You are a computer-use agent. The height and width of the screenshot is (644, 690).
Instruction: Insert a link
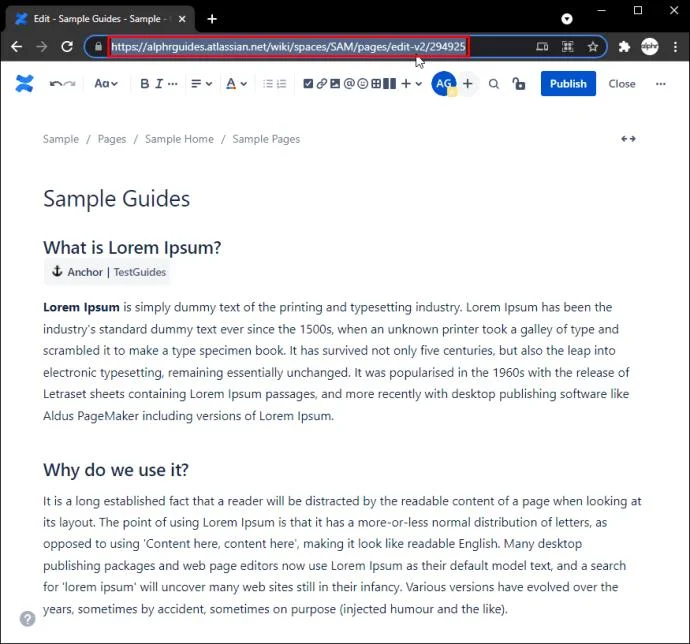pyautogui.click(x=321, y=84)
